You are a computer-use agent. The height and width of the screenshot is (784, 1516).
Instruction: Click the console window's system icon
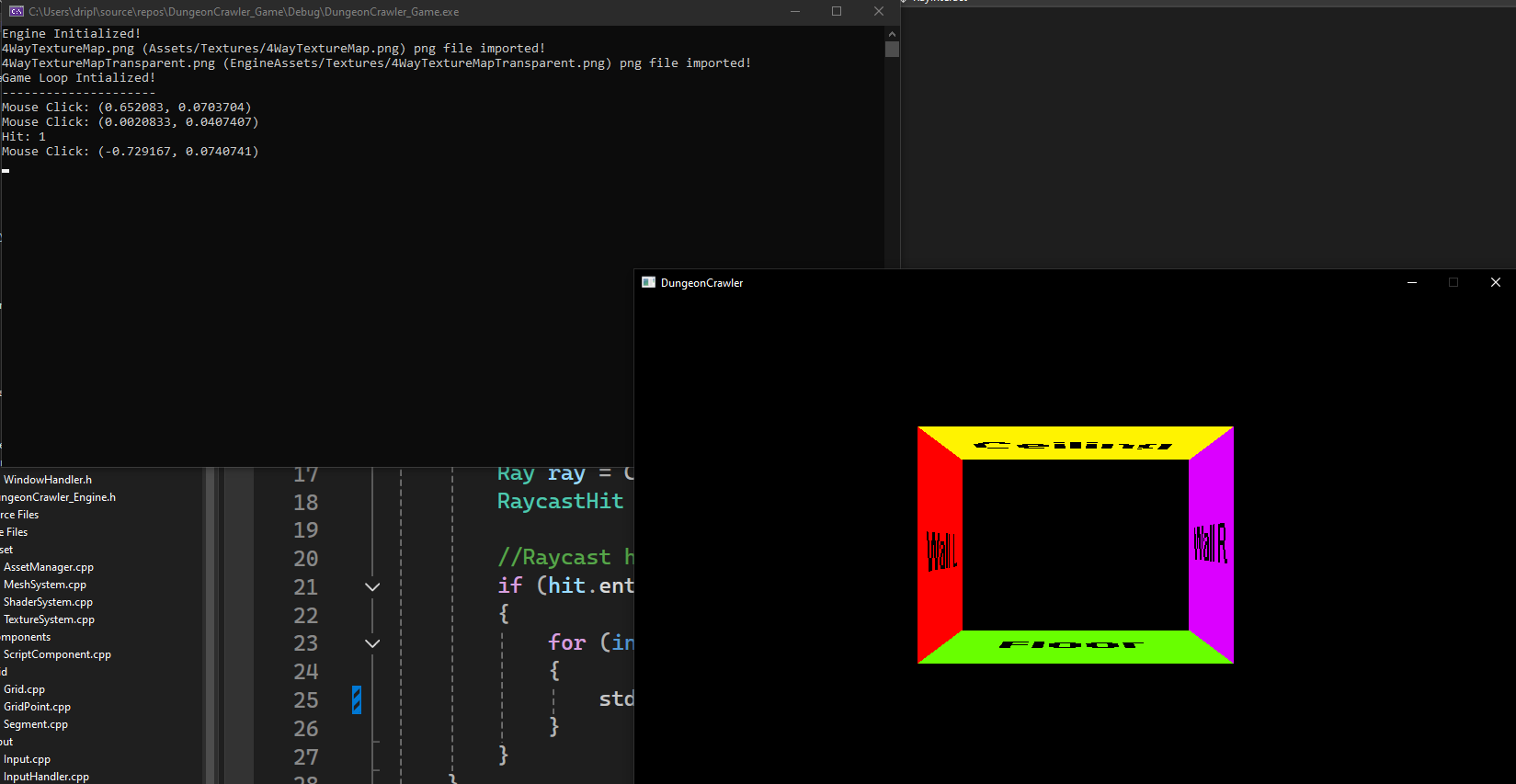(x=17, y=11)
